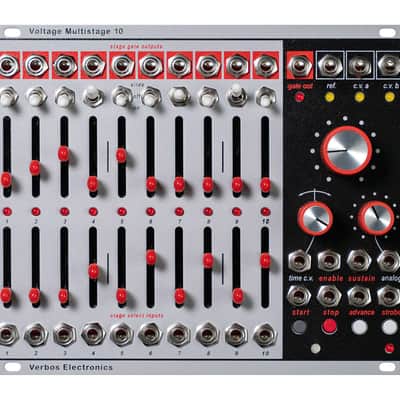Click the stage 4 select input jack
This screenshot has width=400, height=400.
pos(93,334)
